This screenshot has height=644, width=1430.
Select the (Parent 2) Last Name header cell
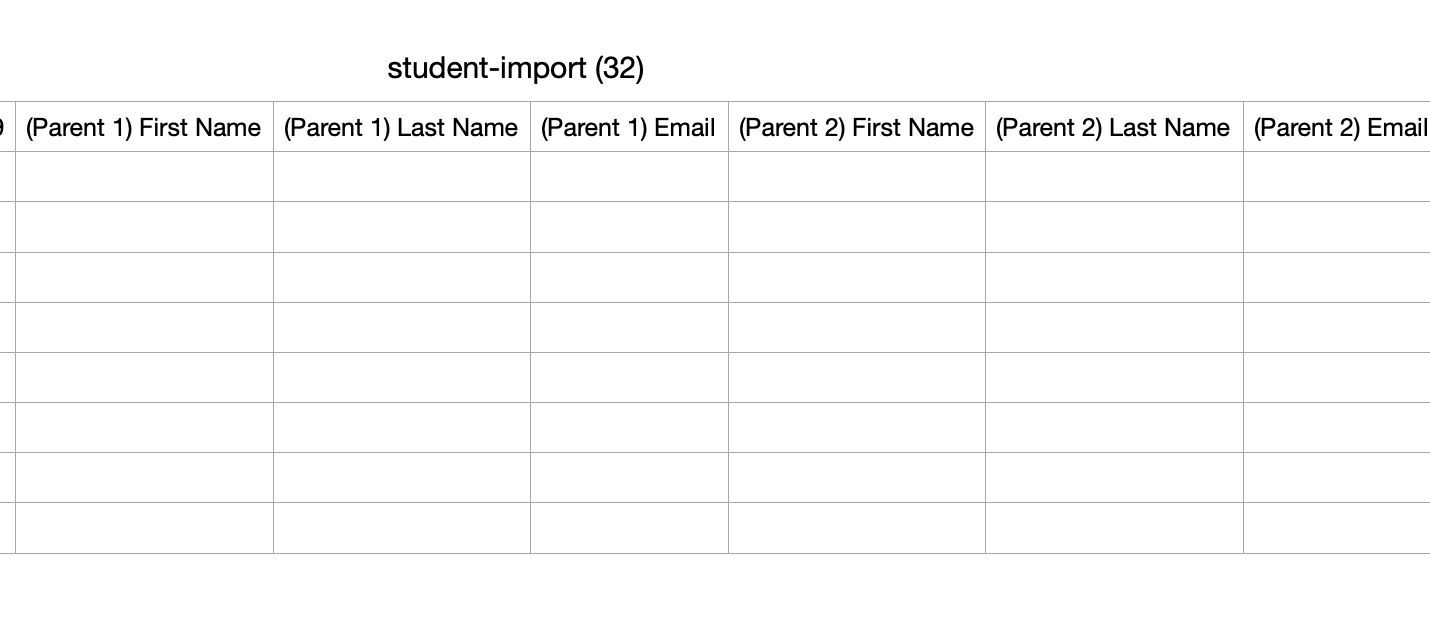[x=1114, y=127]
